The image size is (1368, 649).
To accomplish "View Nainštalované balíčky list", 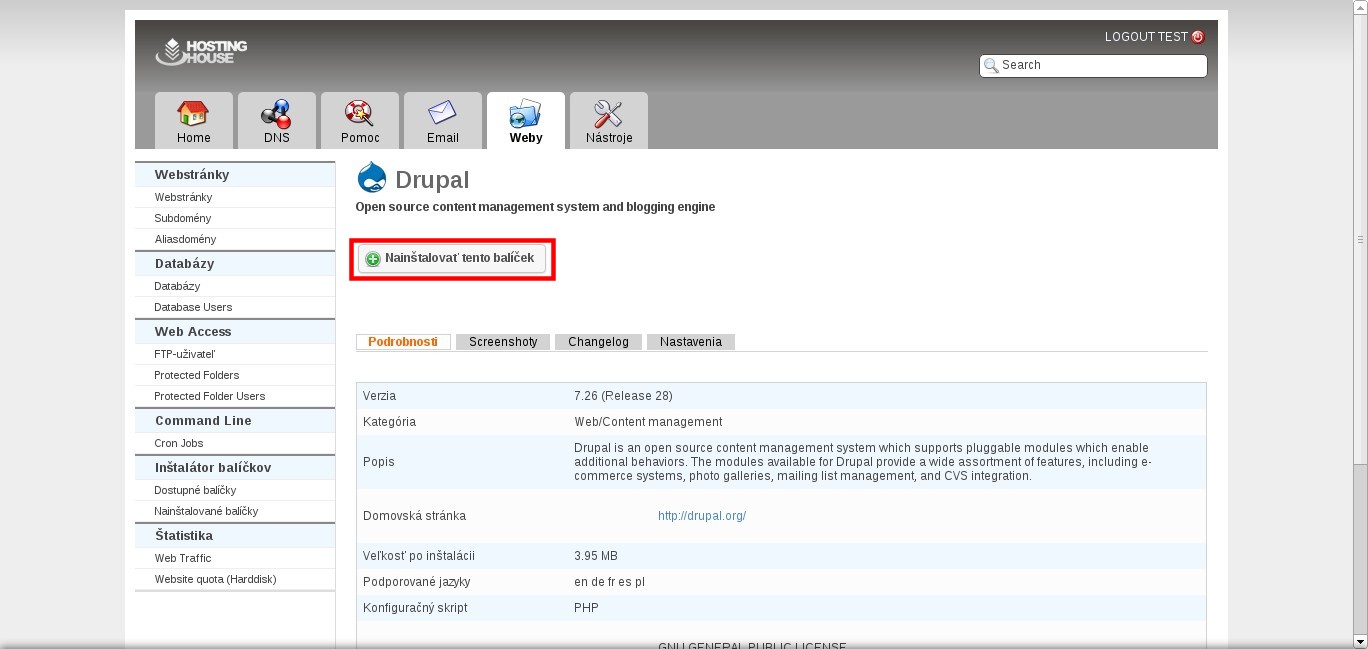I will pos(206,511).
